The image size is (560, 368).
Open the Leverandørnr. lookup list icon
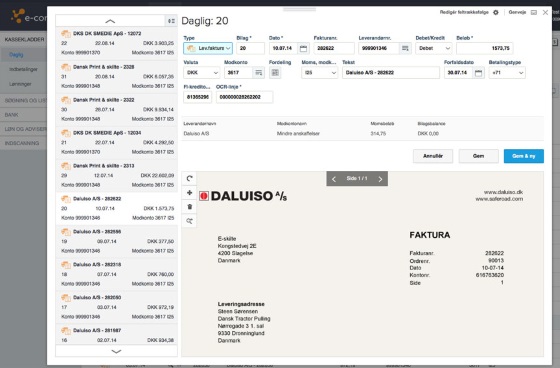[x=405, y=48]
